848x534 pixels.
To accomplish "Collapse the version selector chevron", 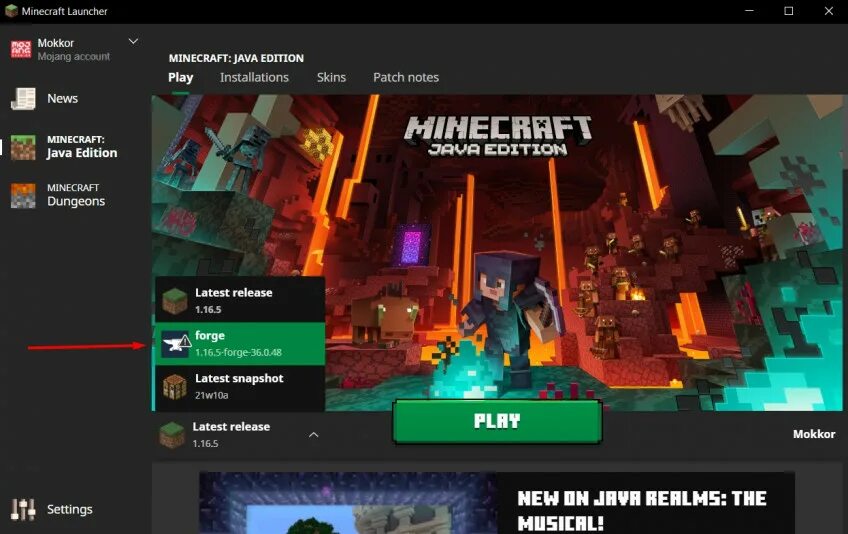I will [314, 434].
